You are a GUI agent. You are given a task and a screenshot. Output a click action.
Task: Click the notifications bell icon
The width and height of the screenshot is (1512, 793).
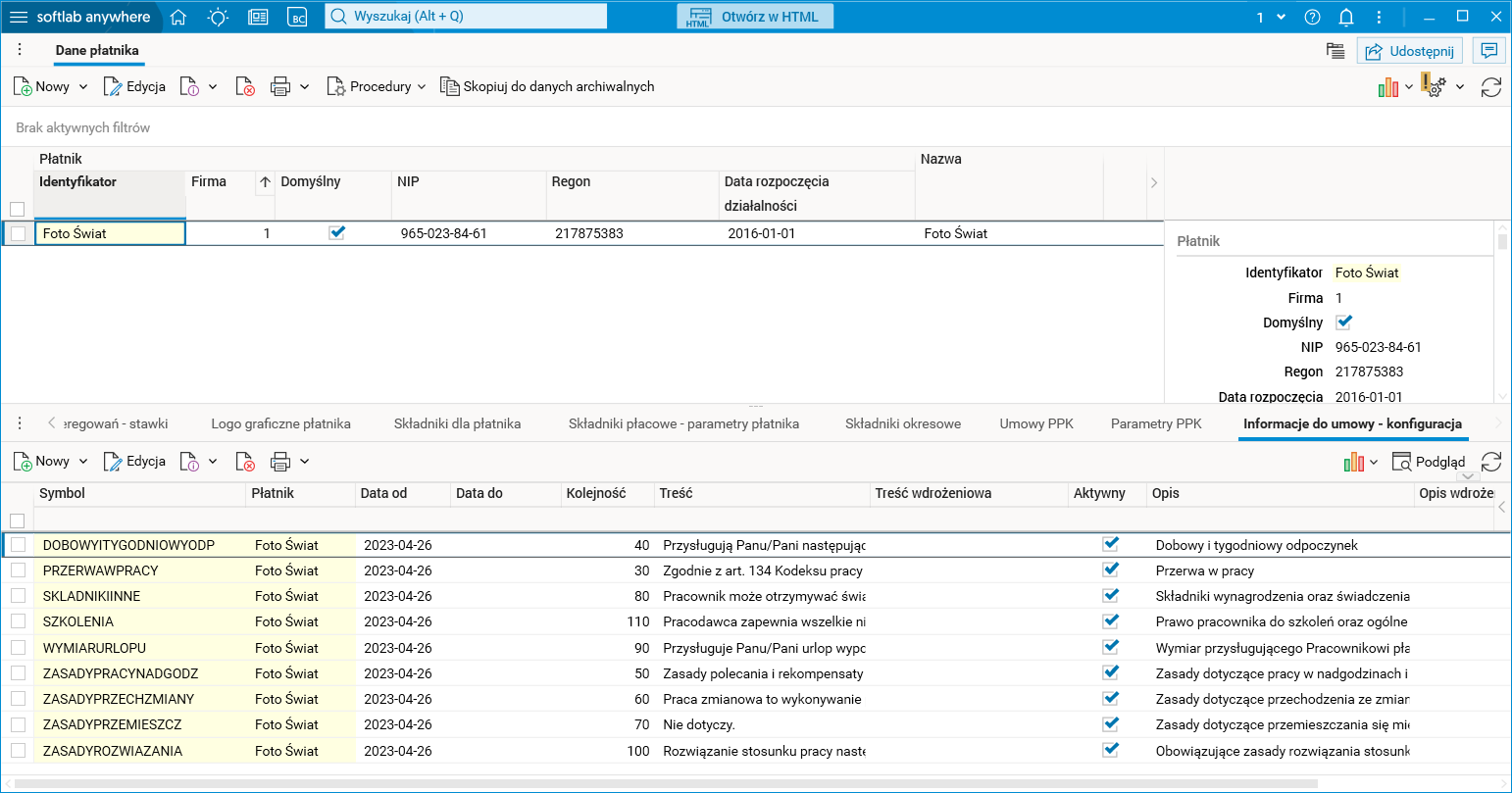coord(1346,17)
